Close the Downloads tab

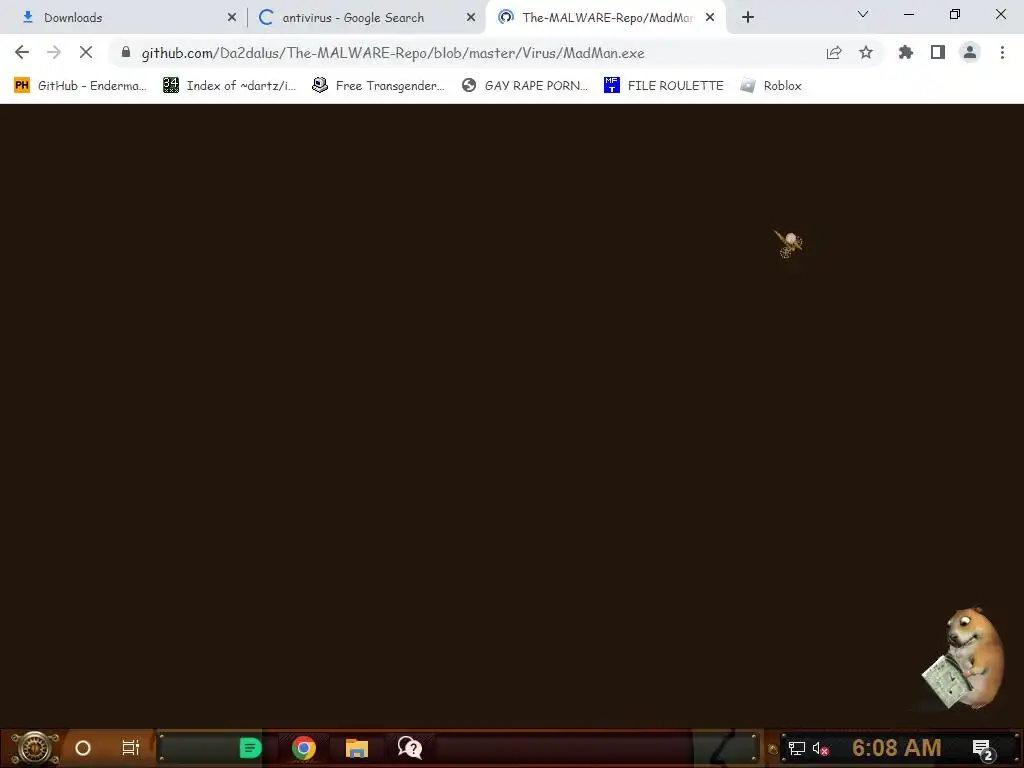(x=232, y=18)
